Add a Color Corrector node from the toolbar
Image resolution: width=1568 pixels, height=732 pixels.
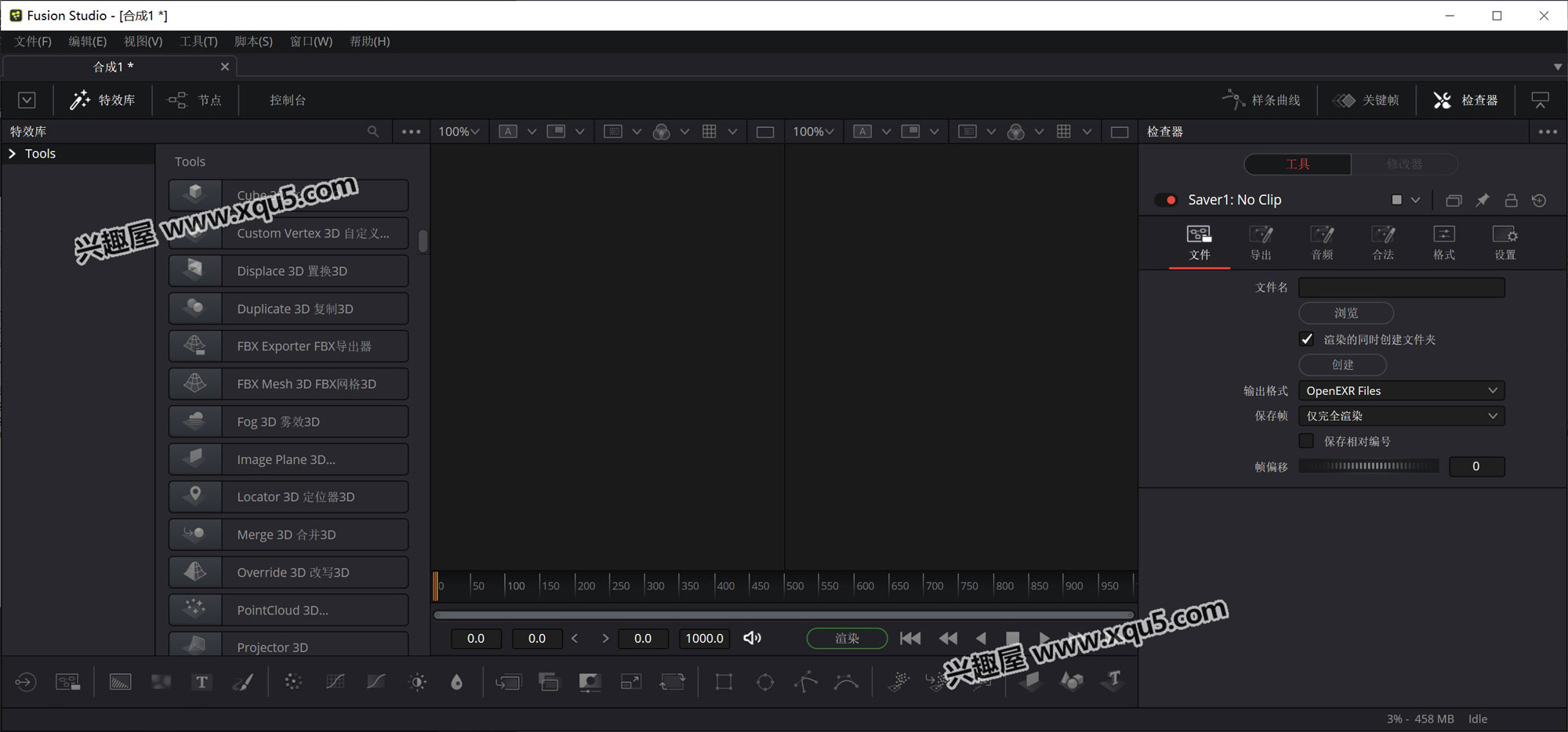tap(293, 682)
